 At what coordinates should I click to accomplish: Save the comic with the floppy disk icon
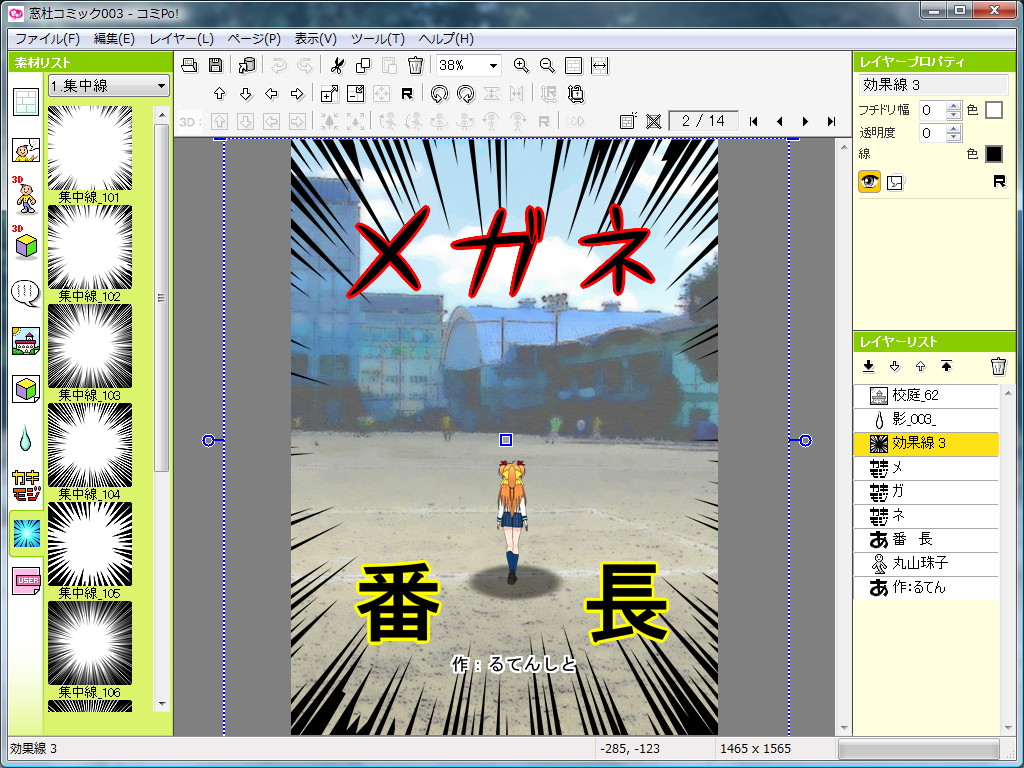[x=216, y=65]
